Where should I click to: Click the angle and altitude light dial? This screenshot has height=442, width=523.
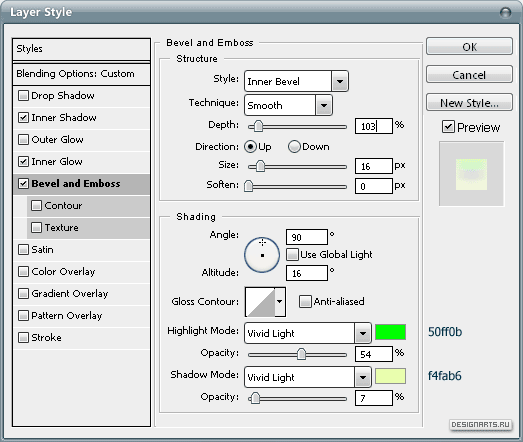262,255
